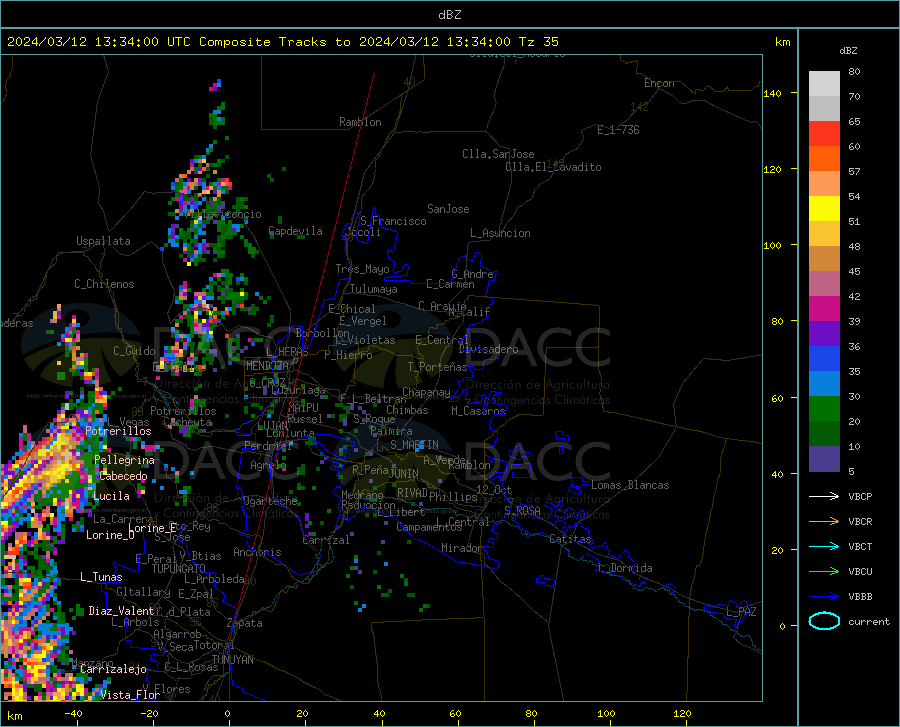Click the 140 km y-axis tick label
Screen dimensions: 900x727
pyautogui.click(x=773, y=94)
